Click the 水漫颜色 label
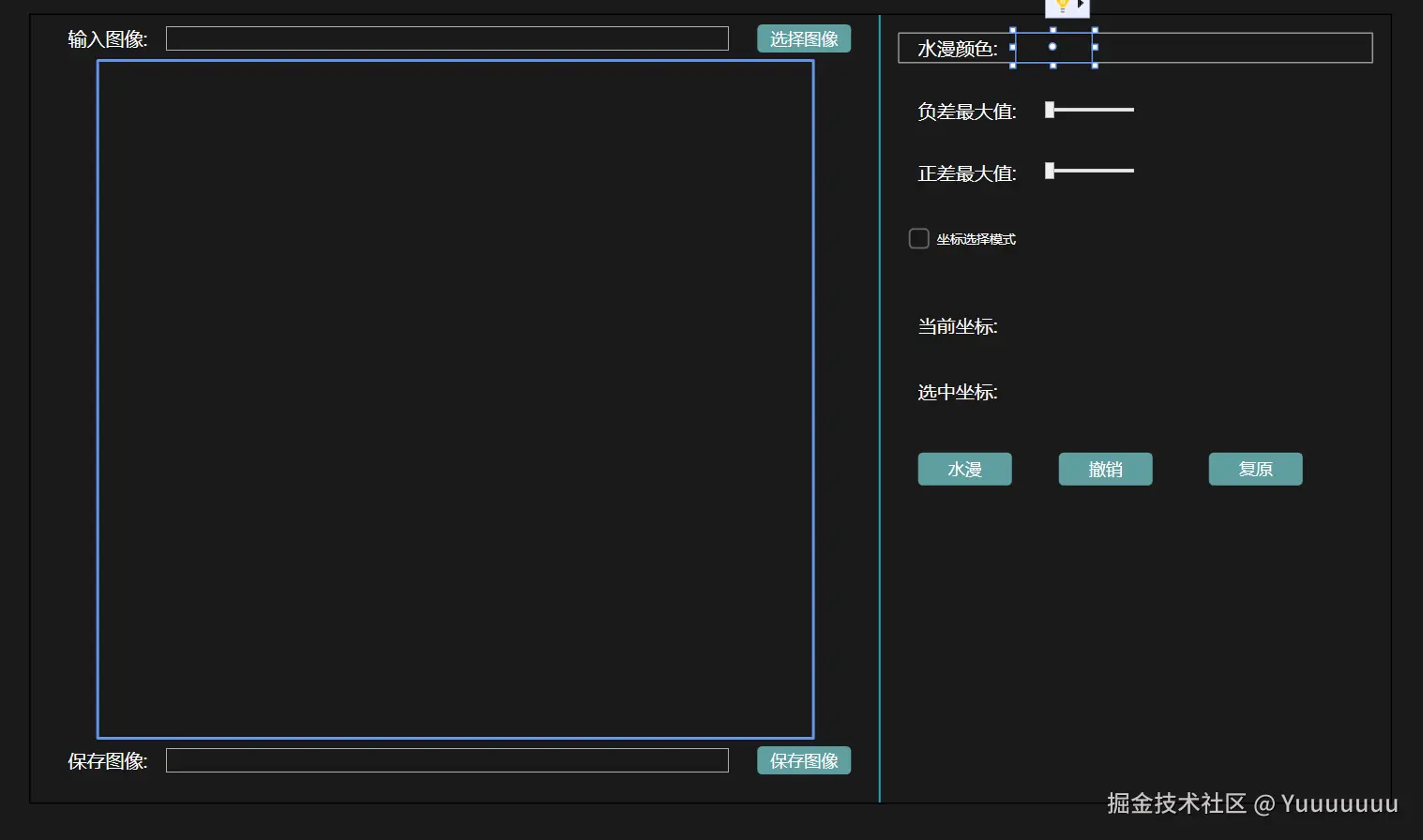1423x840 pixels. pyautogui.click(x=958, y=49)
